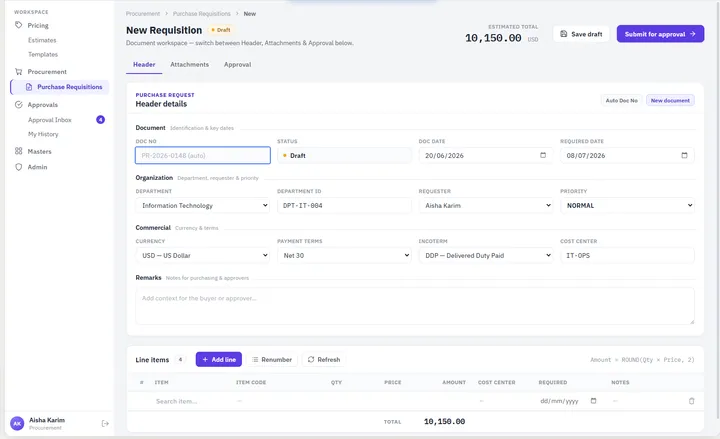Click the Renumber button

[x=272, y=360]
